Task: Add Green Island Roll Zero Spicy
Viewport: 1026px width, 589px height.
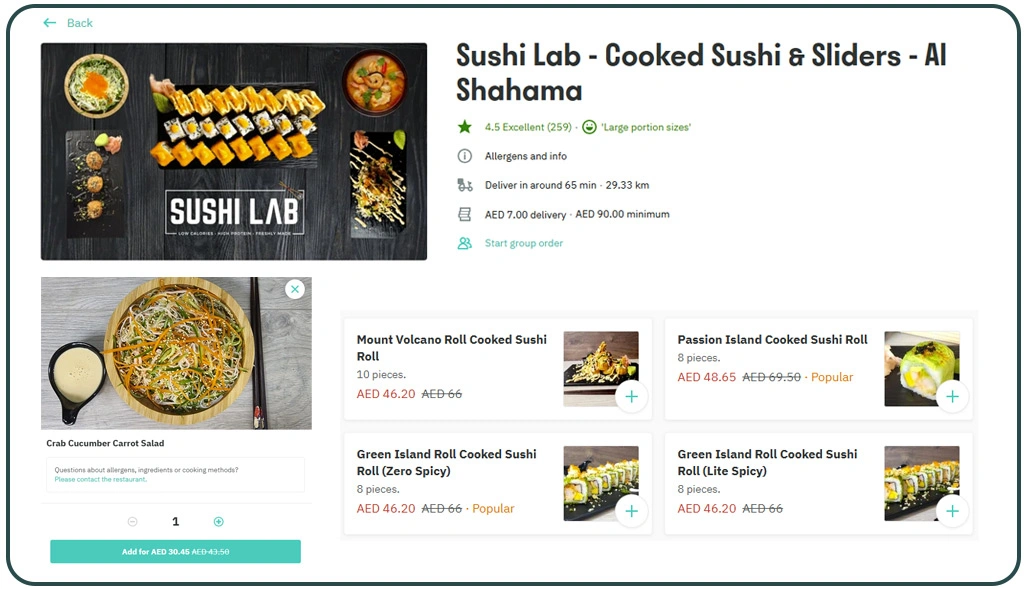Action: pos(631,512)
